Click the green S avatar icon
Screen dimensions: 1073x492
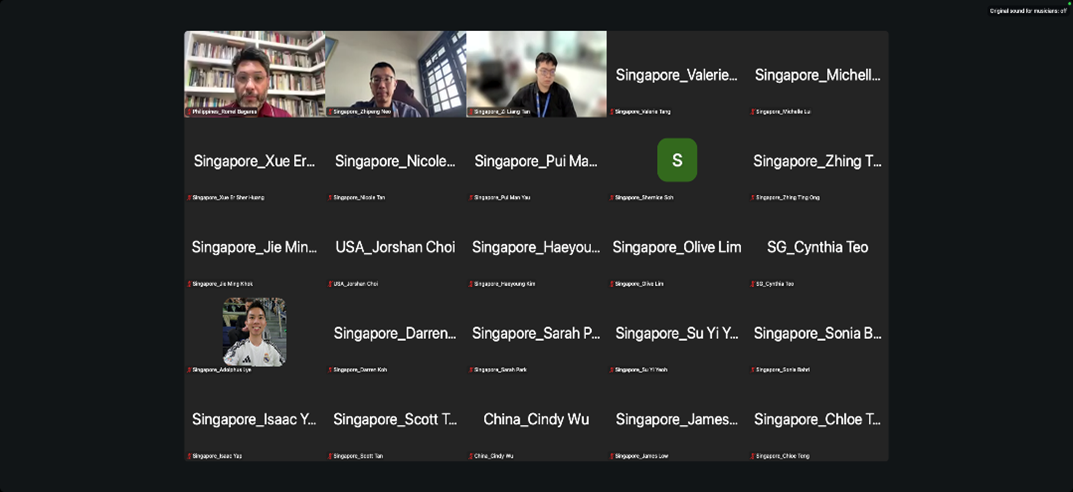(677, 160)
